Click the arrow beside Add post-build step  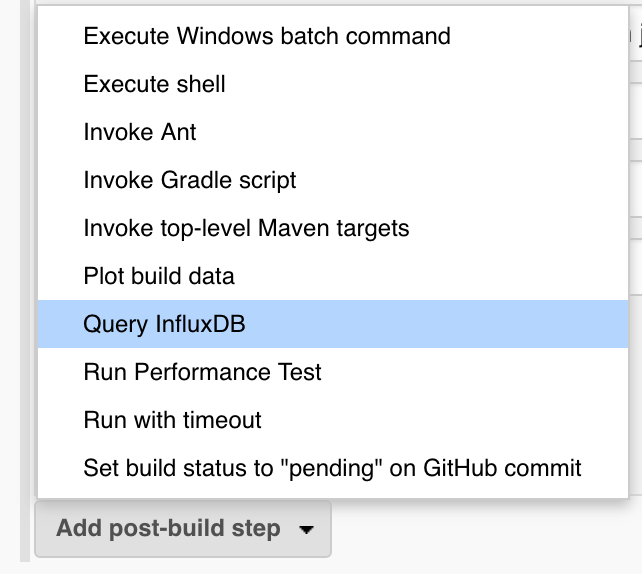[x=304, y=529]
